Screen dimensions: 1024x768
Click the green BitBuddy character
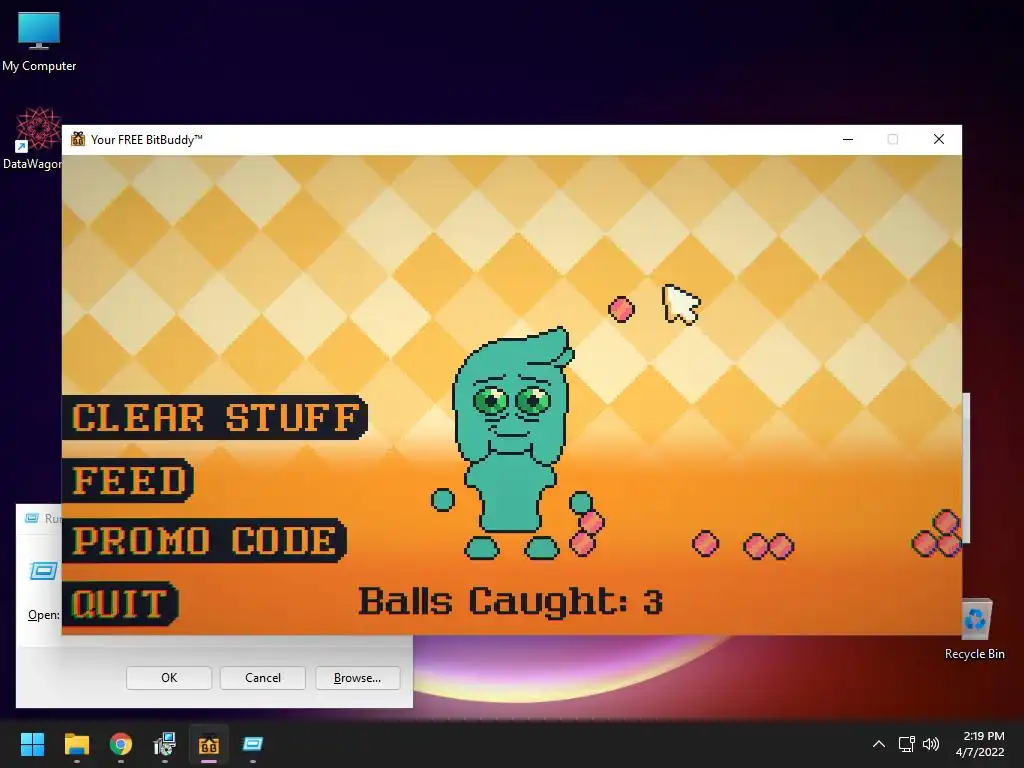513,444
